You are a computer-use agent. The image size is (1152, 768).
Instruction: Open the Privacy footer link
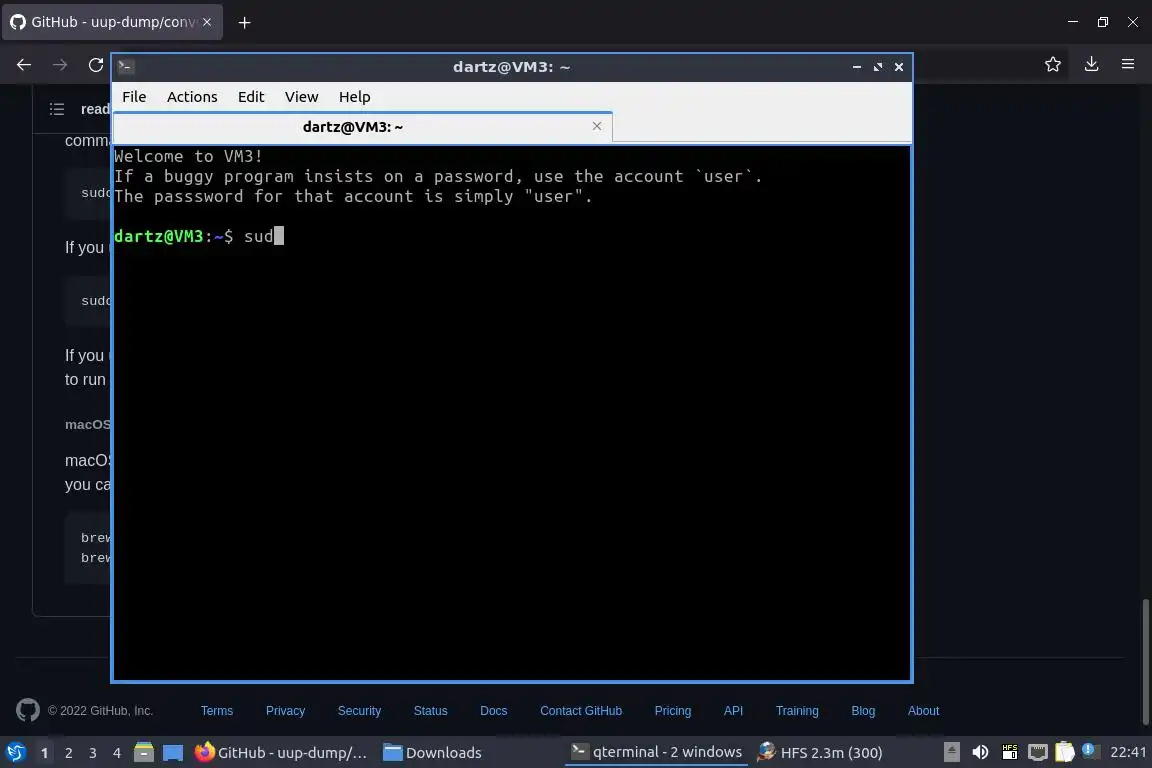pyautogui.click(x=285, y=711)
